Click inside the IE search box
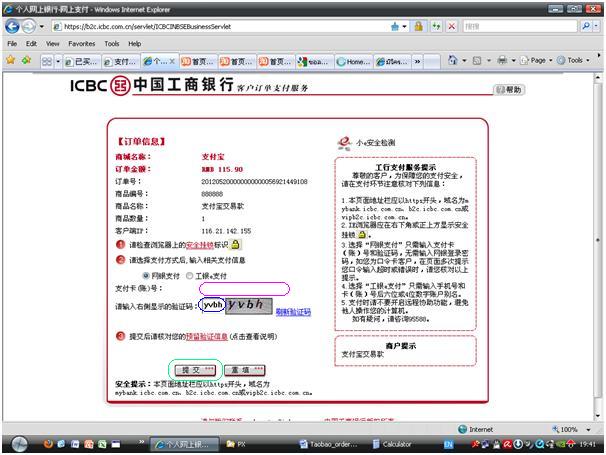 (519, 26)
